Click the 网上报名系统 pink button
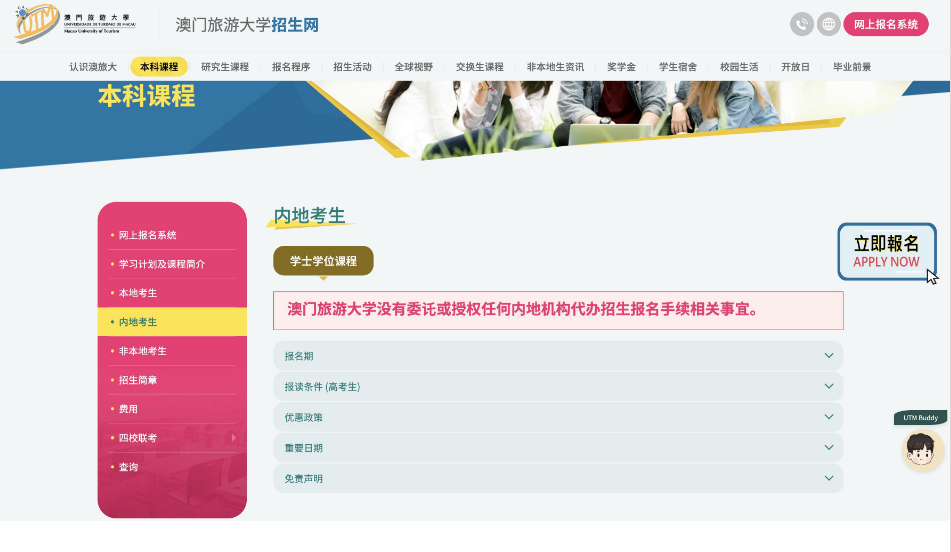Screen dimensions: 951x552 [885, 24]
